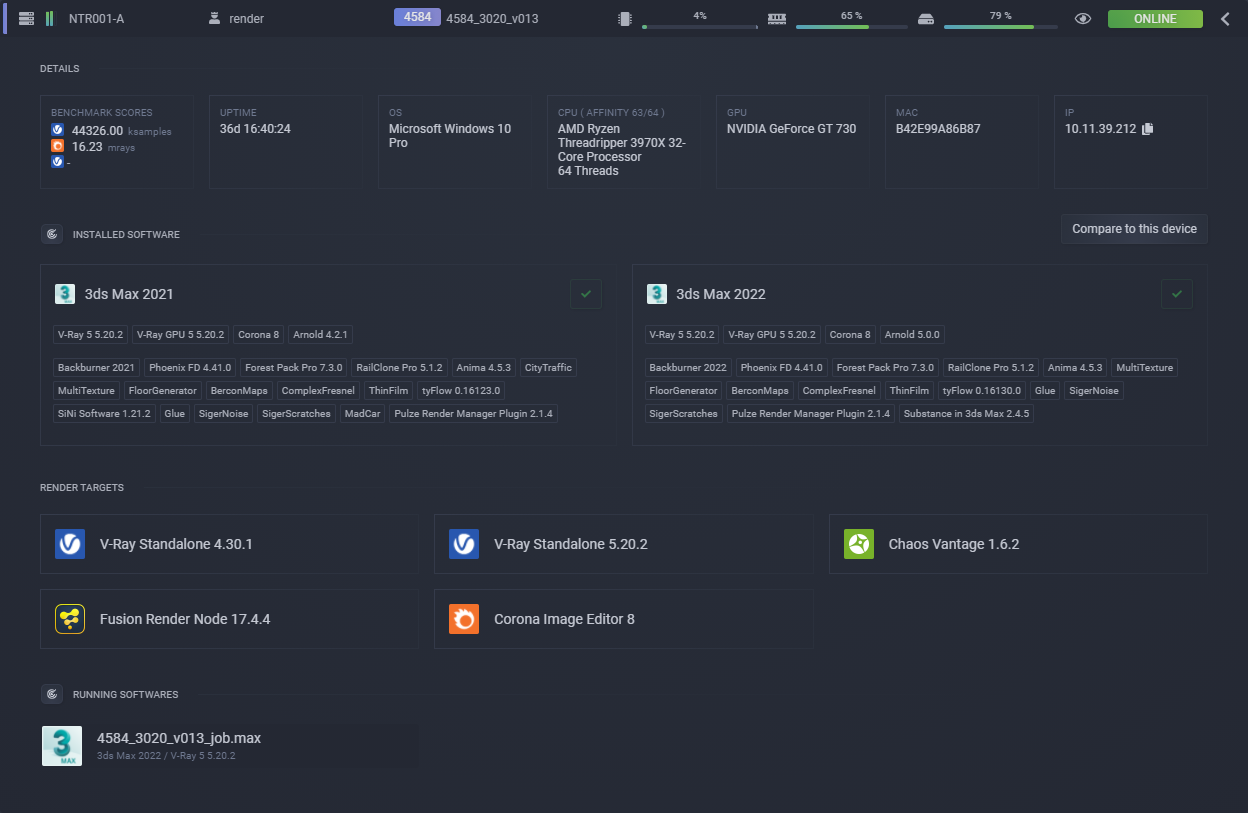The height and width of the screenshot is (813, 1248).
Task: Toggle the 3ds Max 2022 checkmark
Action: pos(1177,294)
